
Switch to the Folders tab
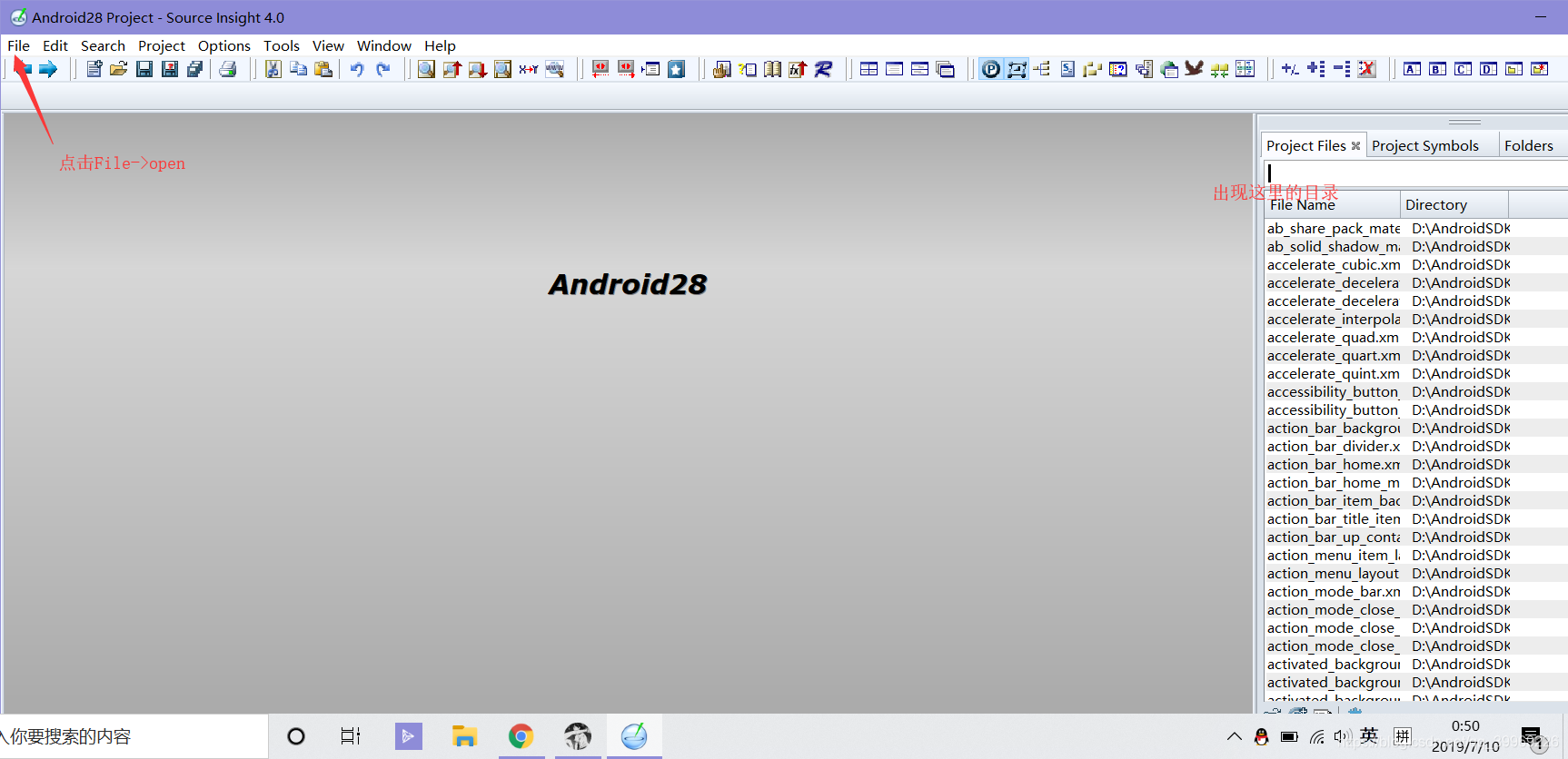(1529, 145)
